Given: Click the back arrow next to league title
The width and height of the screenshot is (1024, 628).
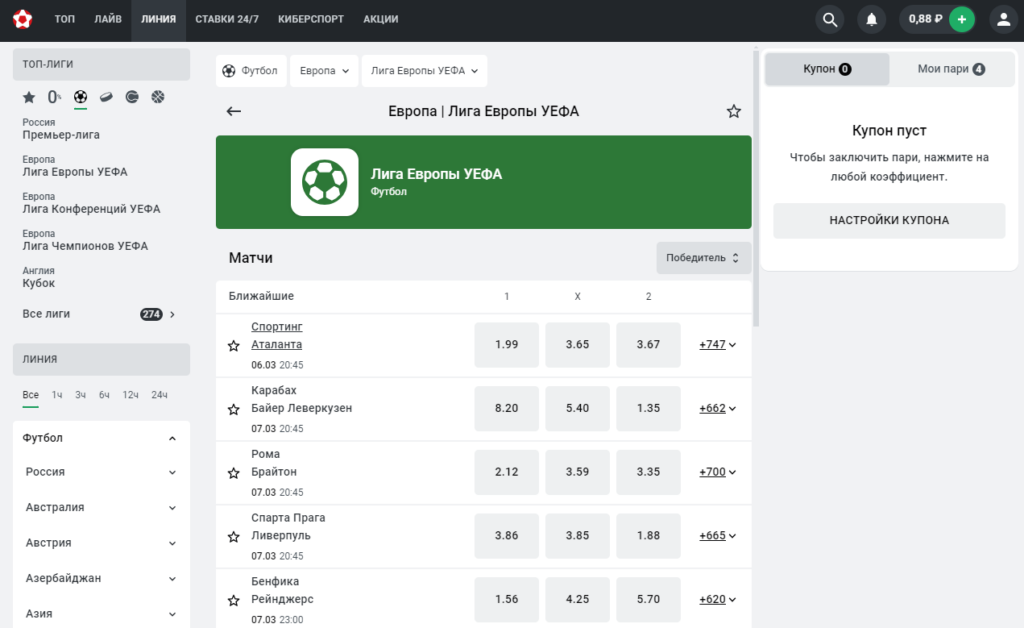Looking at the screenshot, I should tap(234, 112).
